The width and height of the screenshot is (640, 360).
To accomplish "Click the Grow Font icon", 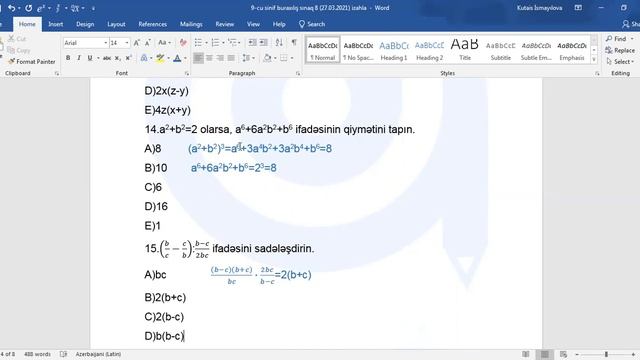I will [x=137, y=42].
